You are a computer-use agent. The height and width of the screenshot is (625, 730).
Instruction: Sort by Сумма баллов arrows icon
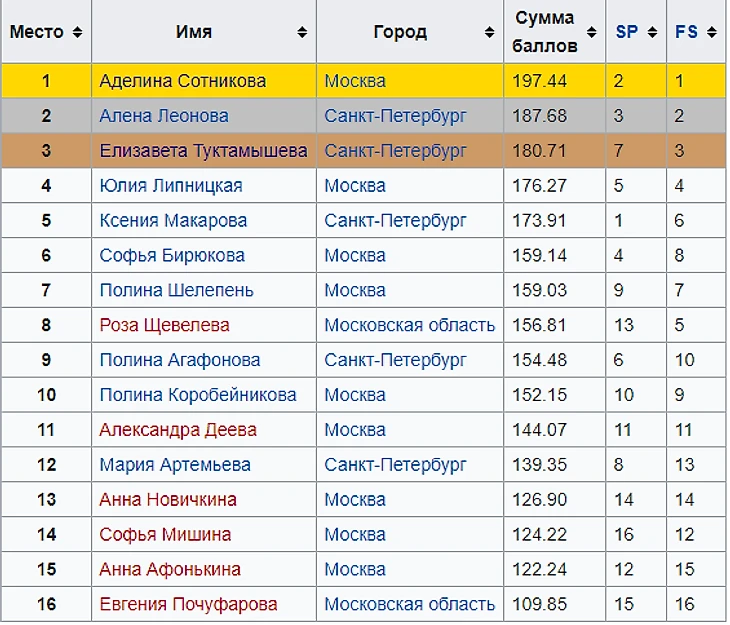point(592,32)
